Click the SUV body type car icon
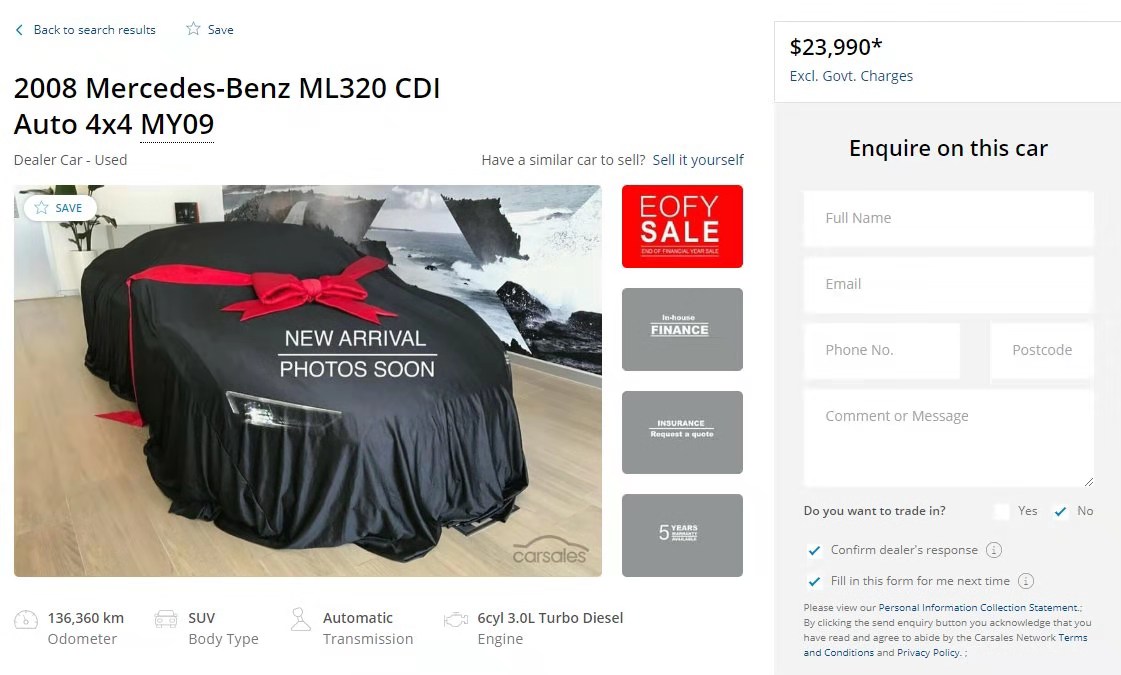The image size is (1121, 675). pyautogui.click(x=166, y=619)
